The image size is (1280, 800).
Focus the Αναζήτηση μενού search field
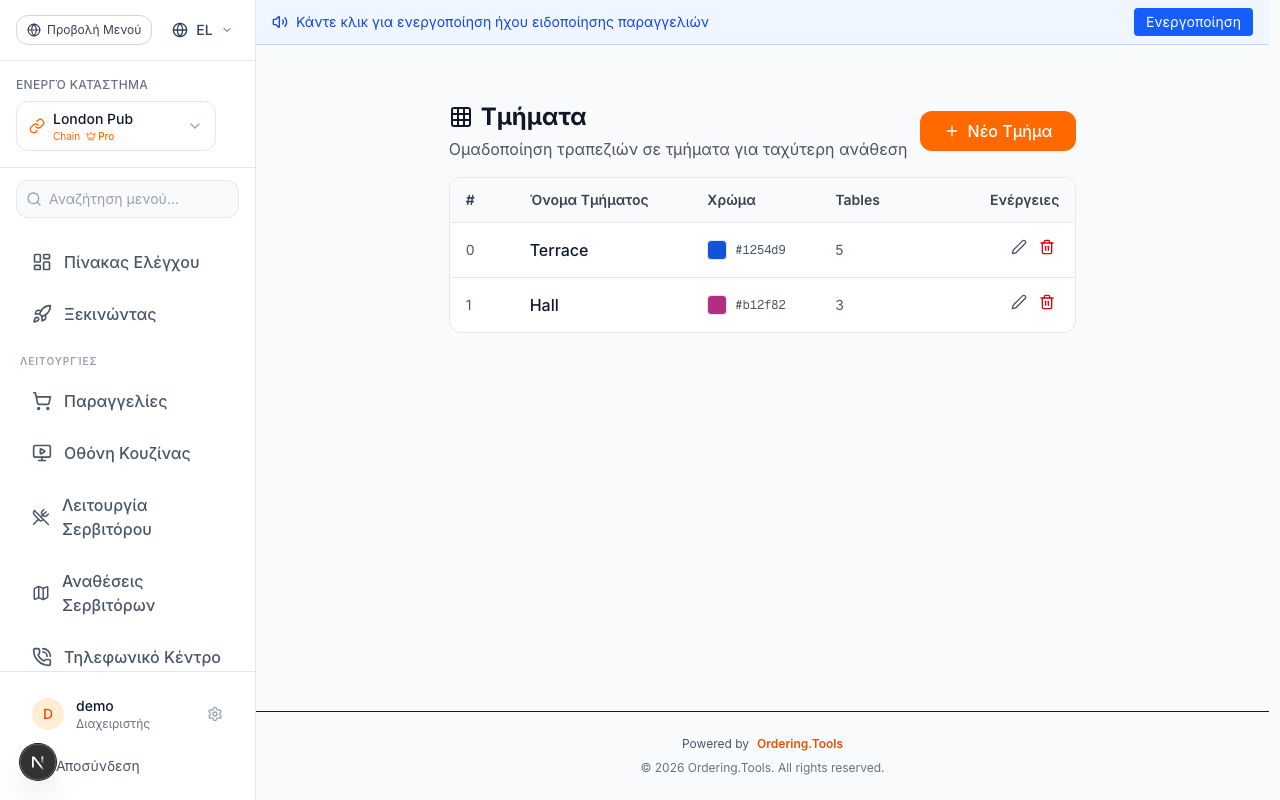tap(127, 199)
